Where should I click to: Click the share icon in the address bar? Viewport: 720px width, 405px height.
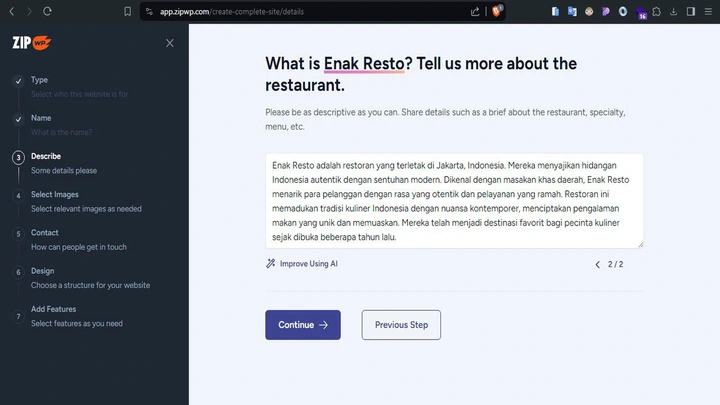[475, 11]
